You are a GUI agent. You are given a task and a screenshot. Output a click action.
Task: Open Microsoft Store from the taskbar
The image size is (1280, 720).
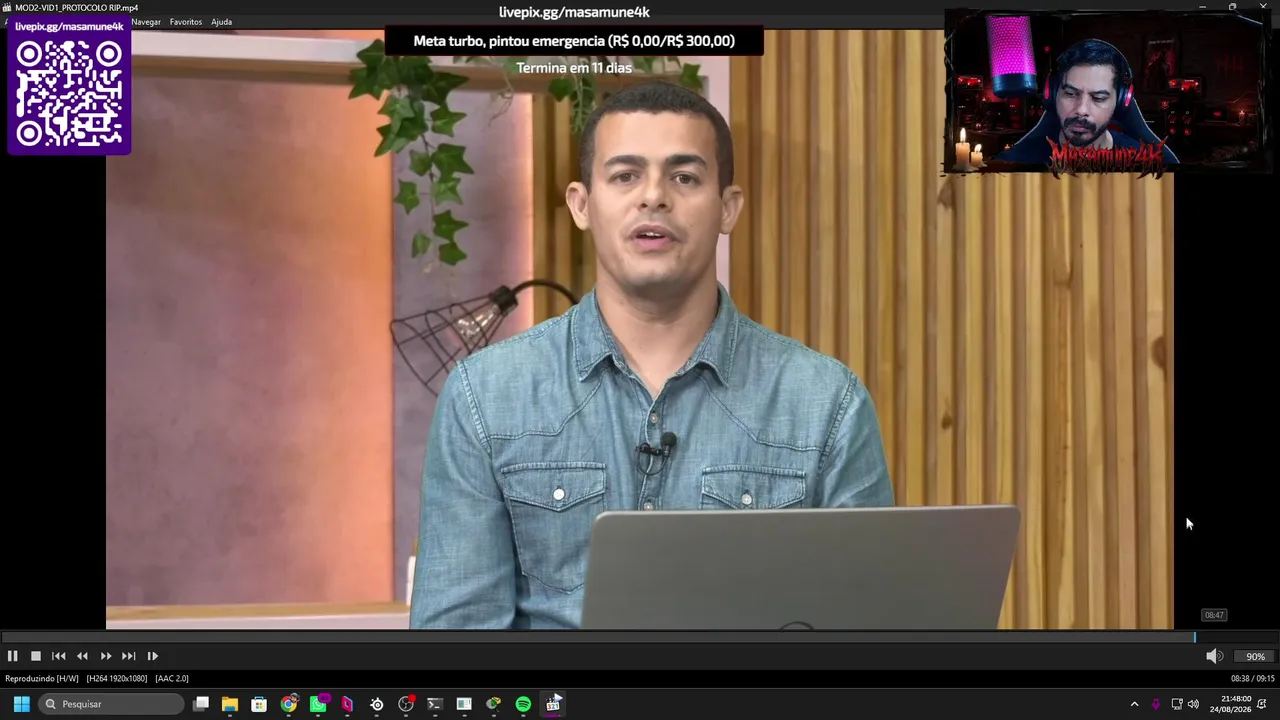click(x=259, y=704)
